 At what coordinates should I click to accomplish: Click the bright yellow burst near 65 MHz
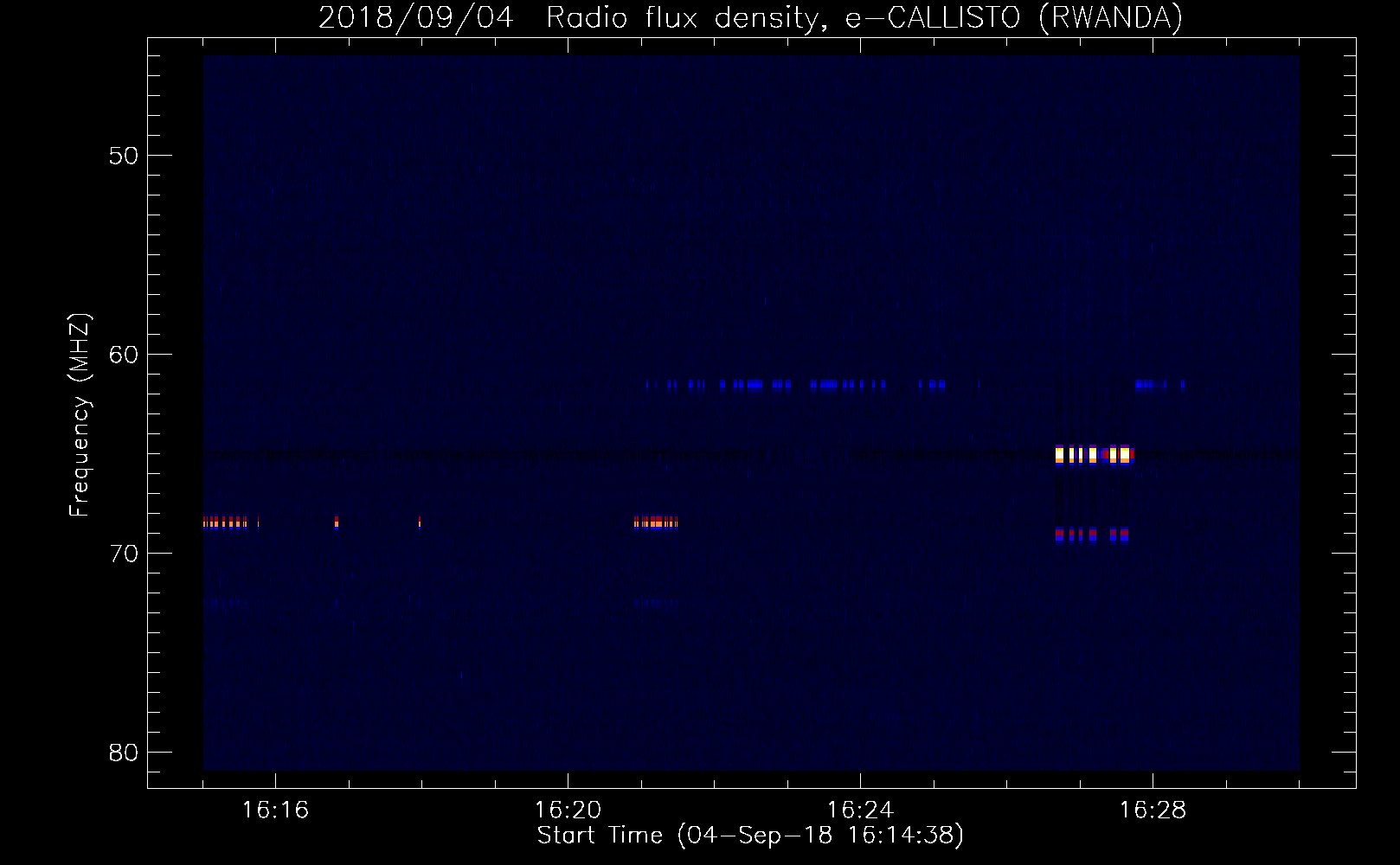tap(1094, 454)
